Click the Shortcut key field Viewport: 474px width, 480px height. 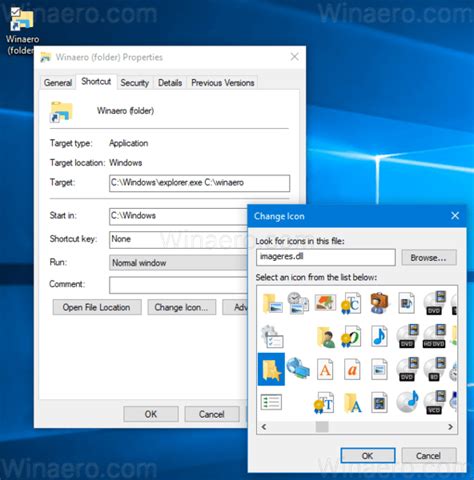178,239
